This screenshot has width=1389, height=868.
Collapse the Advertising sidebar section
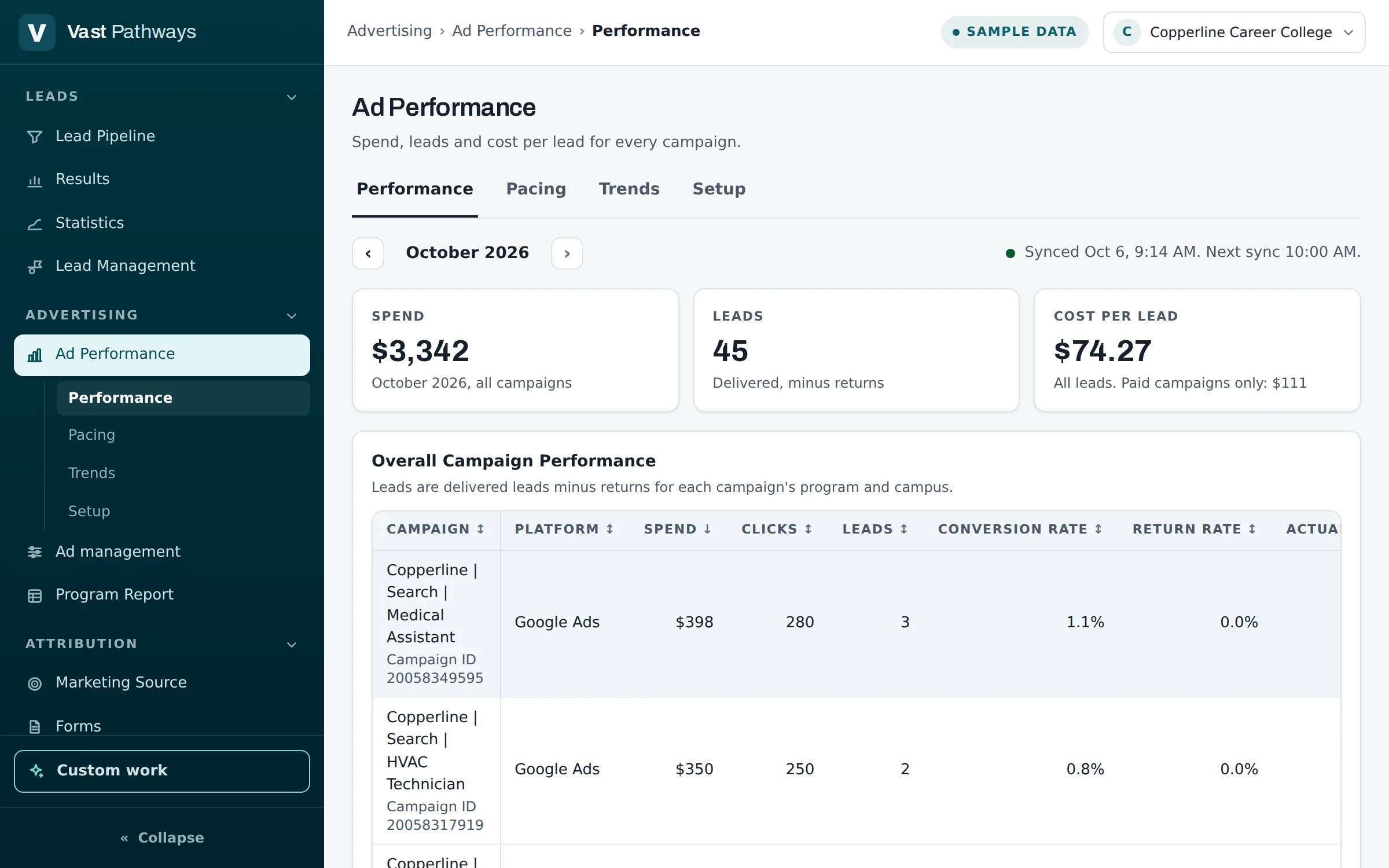click(292, 316)
